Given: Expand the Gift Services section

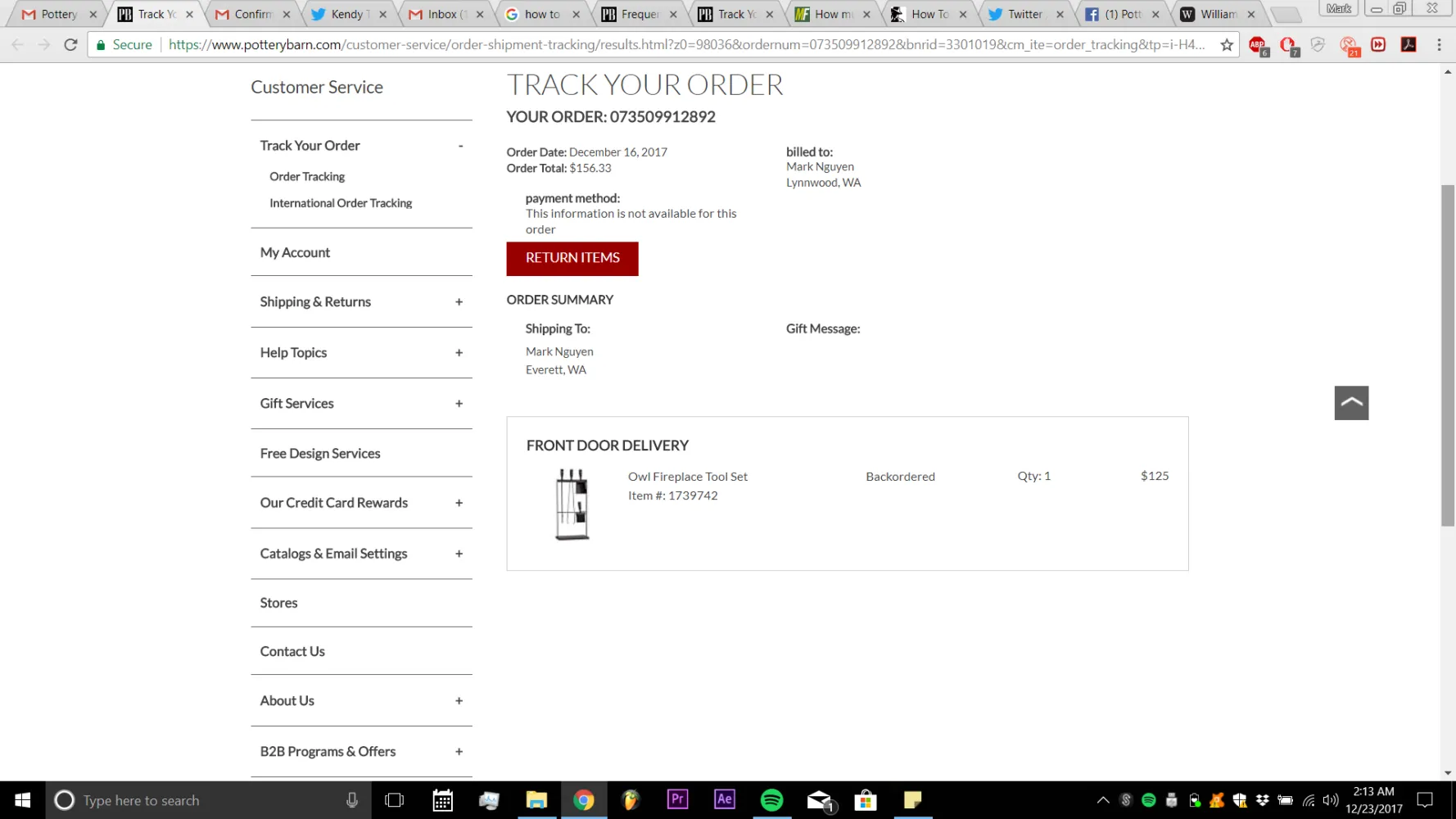Looking at the screenshot, I should click(459, 404).
